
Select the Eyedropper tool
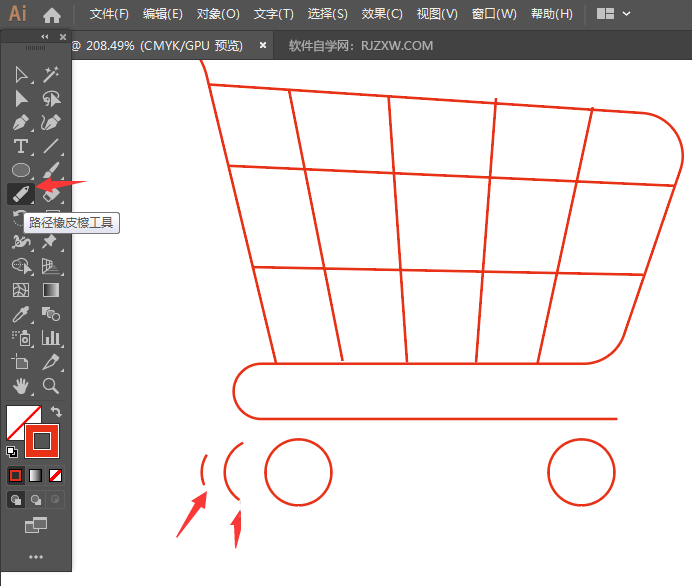(21, 314)
